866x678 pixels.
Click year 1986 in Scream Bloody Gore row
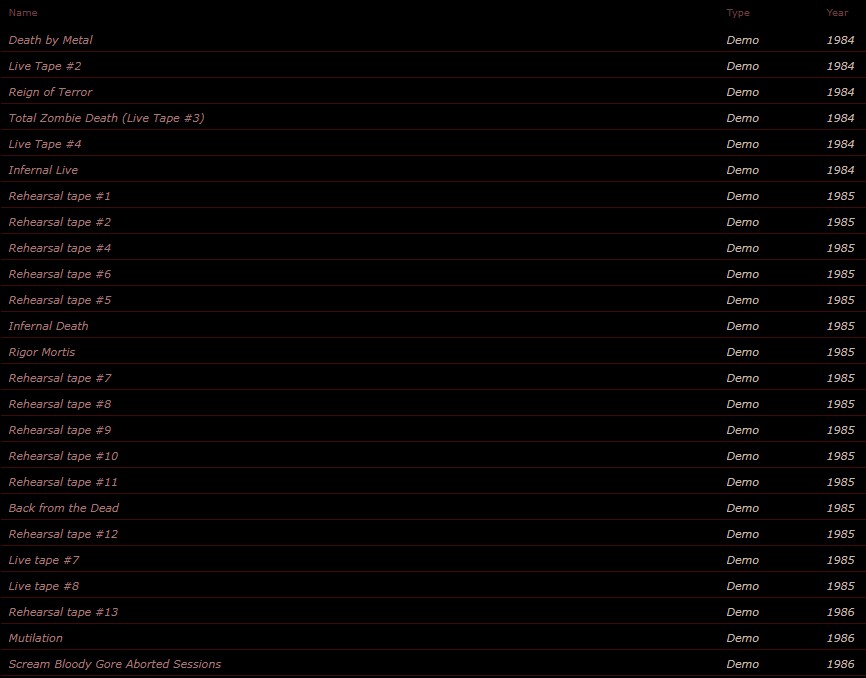(840, 664)
